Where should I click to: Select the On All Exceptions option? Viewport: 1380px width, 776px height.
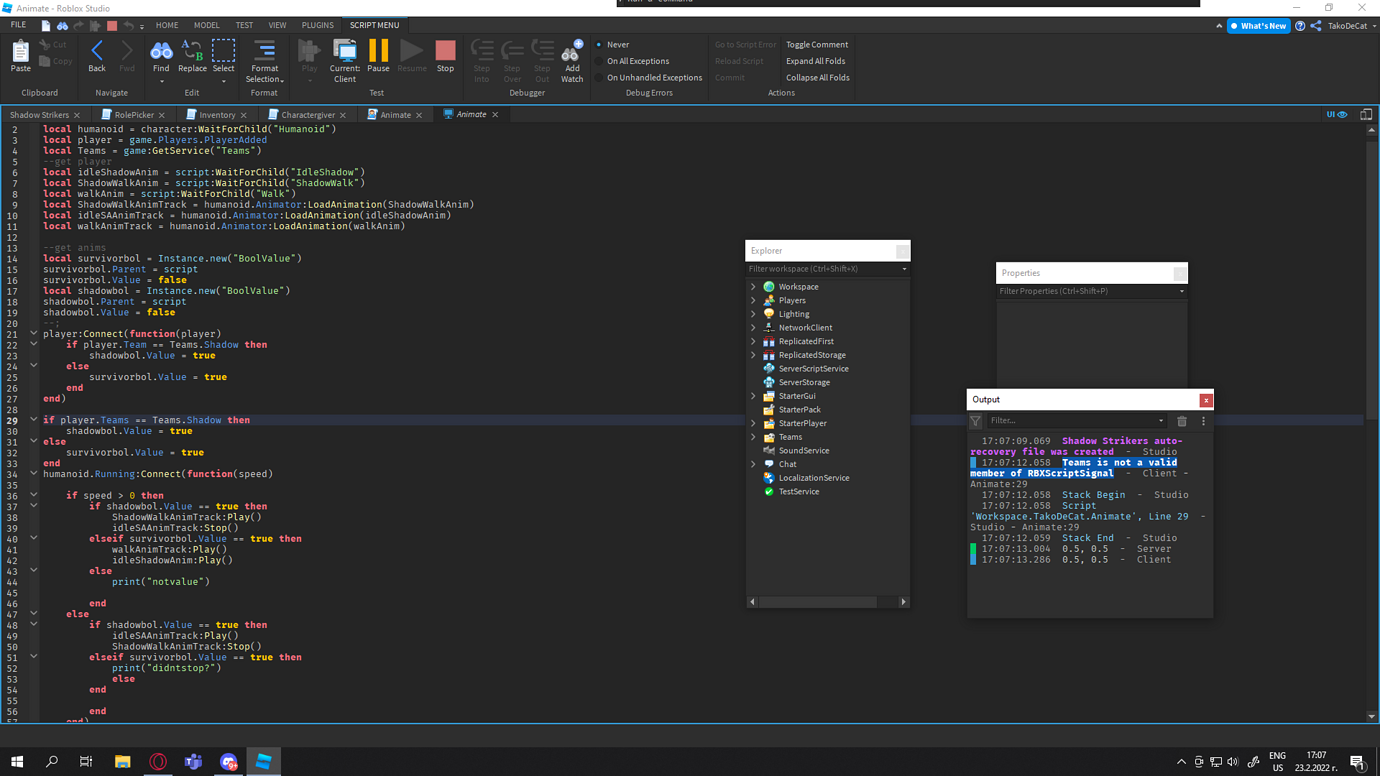pos(632,61)
